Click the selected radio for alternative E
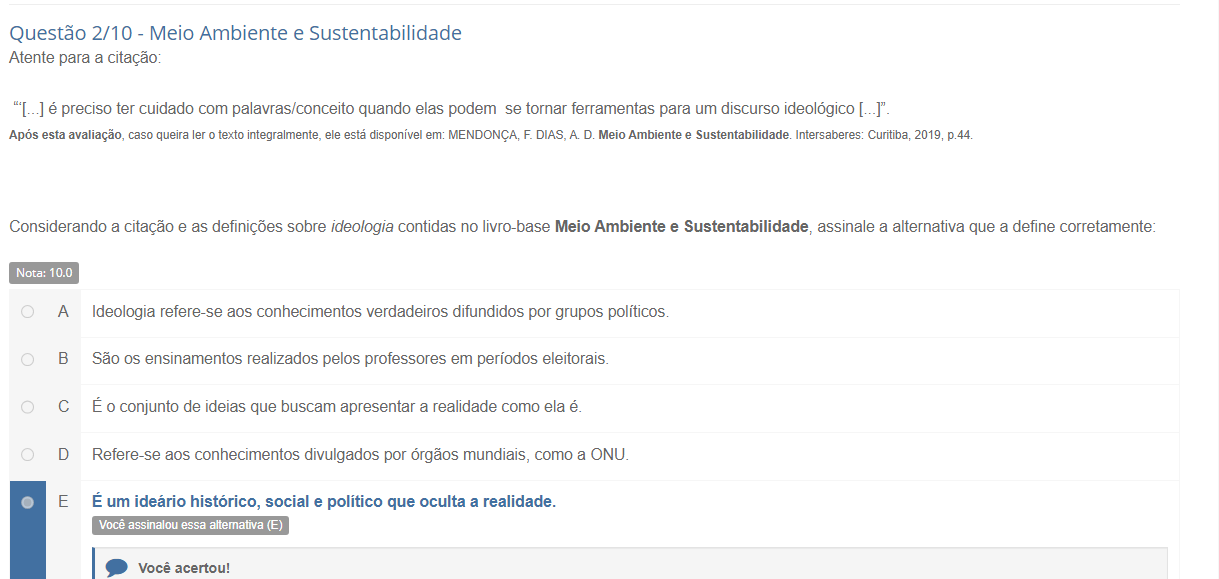 27,502
